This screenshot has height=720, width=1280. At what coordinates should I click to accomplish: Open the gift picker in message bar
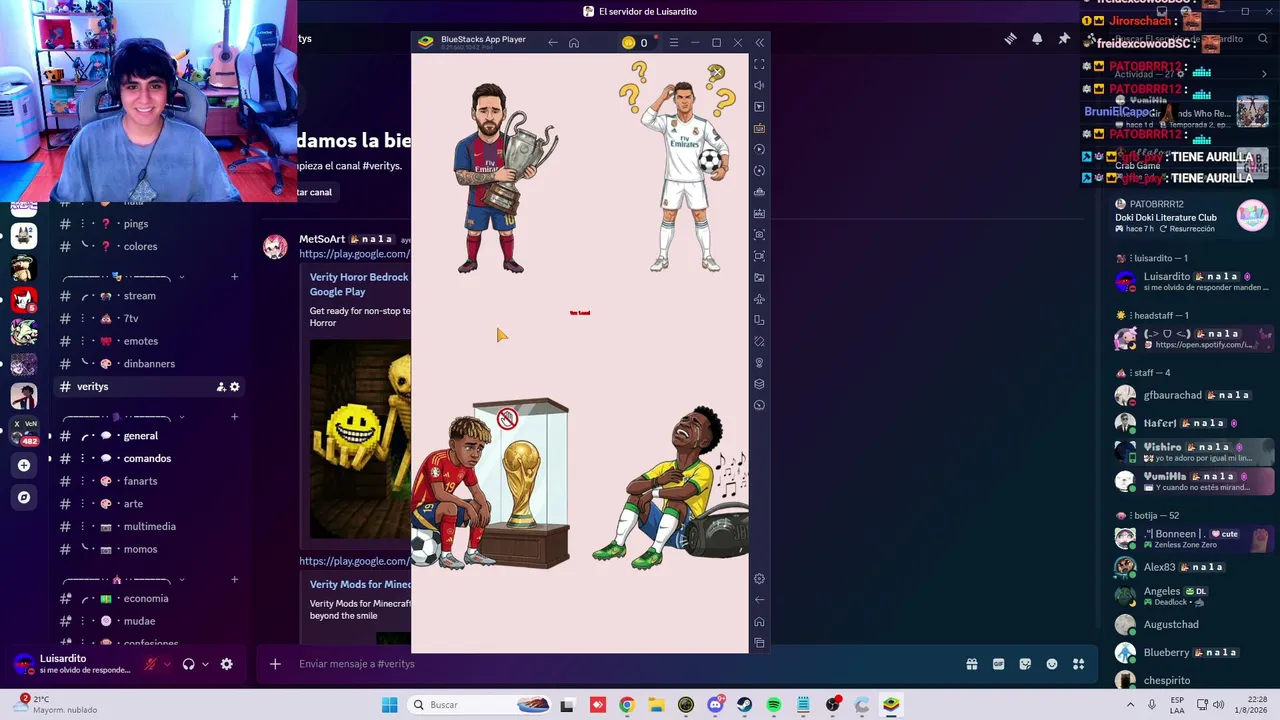coord(972,664)
